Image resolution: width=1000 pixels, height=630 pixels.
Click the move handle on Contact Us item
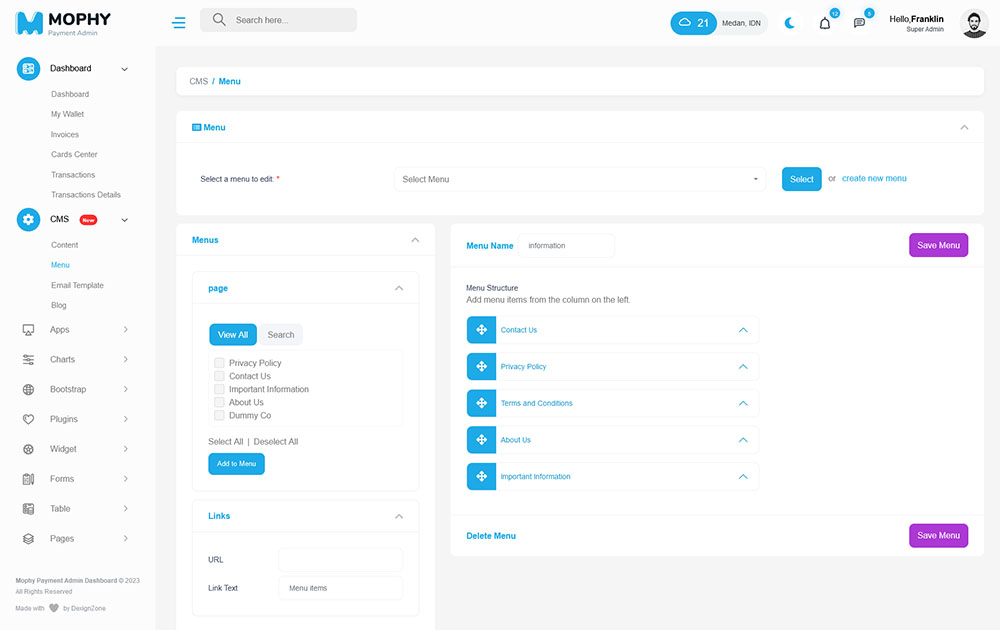481,330
